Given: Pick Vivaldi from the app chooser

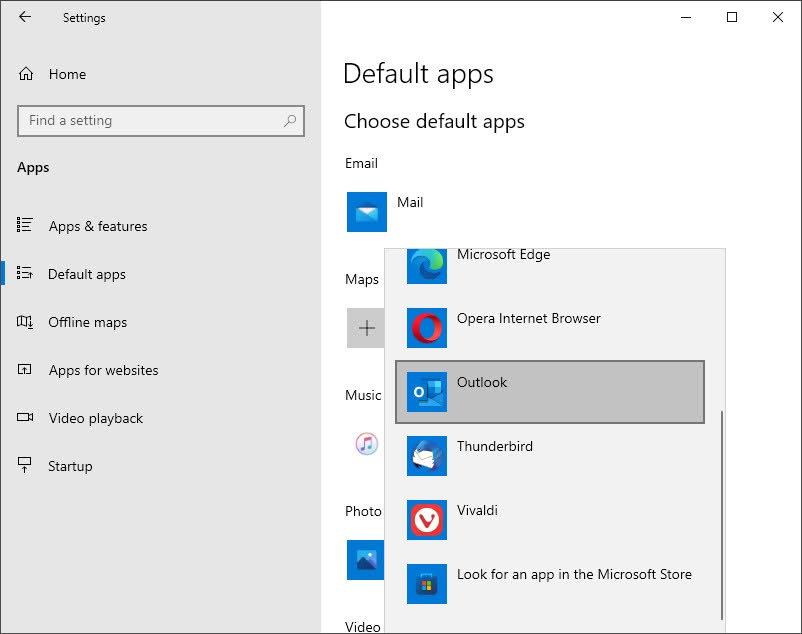Looking at the screenshot, I should point(550,520).
